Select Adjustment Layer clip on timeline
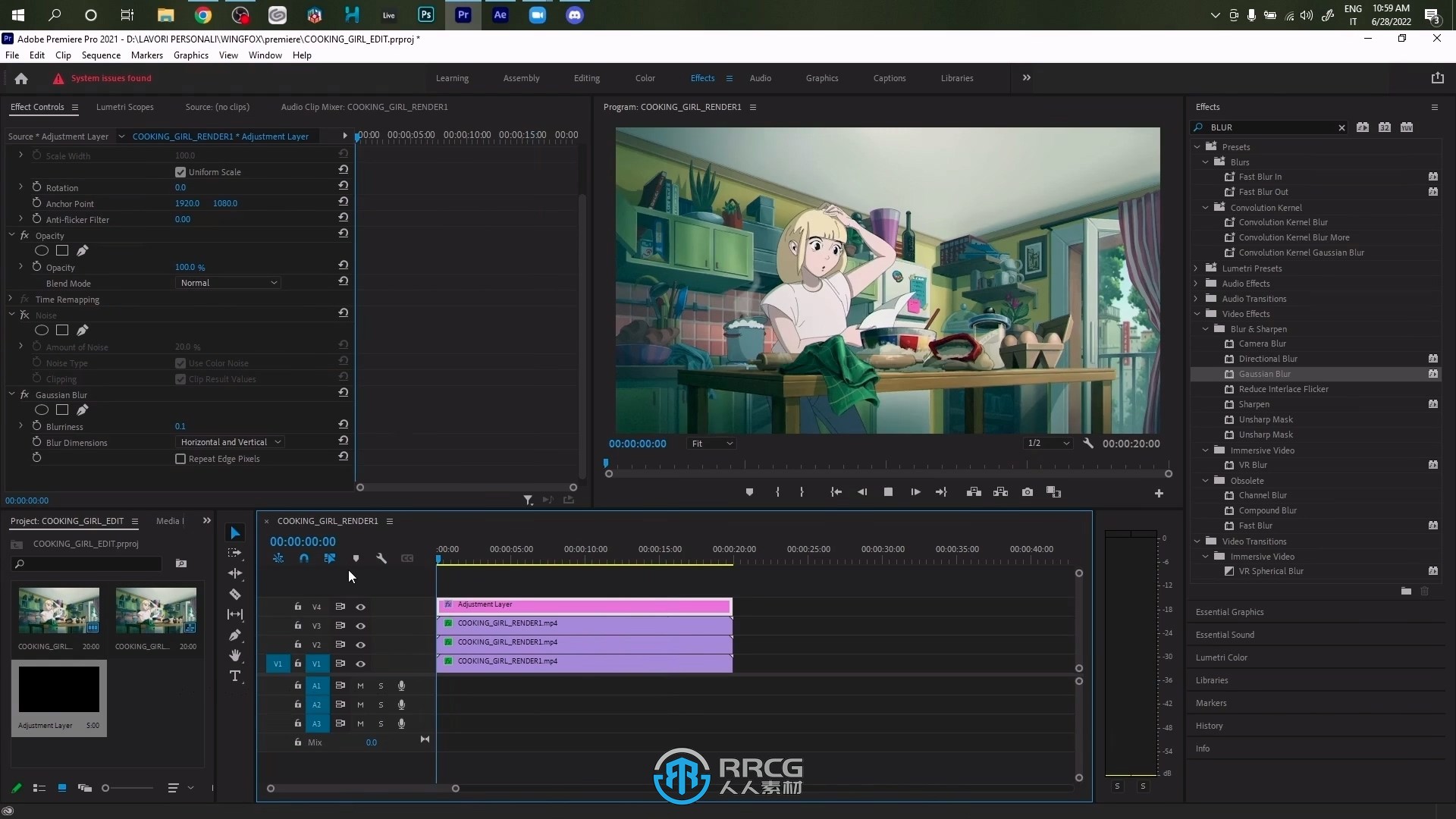Viewport: 1456px width, 819px height. coord(584,605)
